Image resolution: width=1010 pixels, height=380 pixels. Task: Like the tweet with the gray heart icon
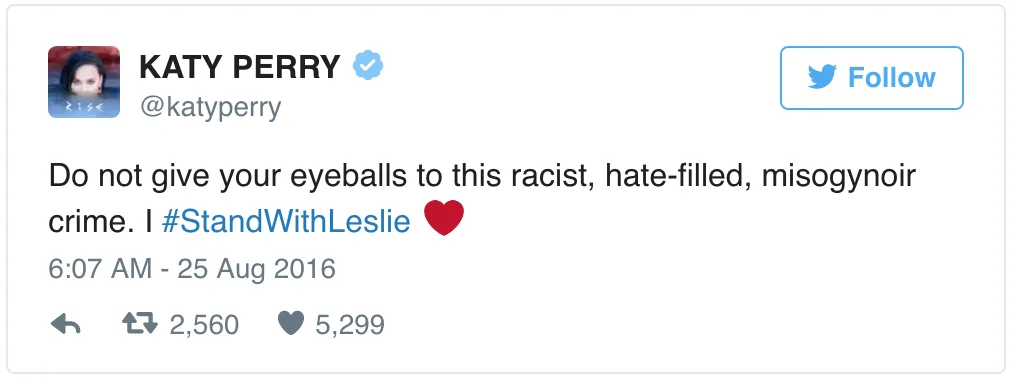pyautogui.click(x=291, y=325)
